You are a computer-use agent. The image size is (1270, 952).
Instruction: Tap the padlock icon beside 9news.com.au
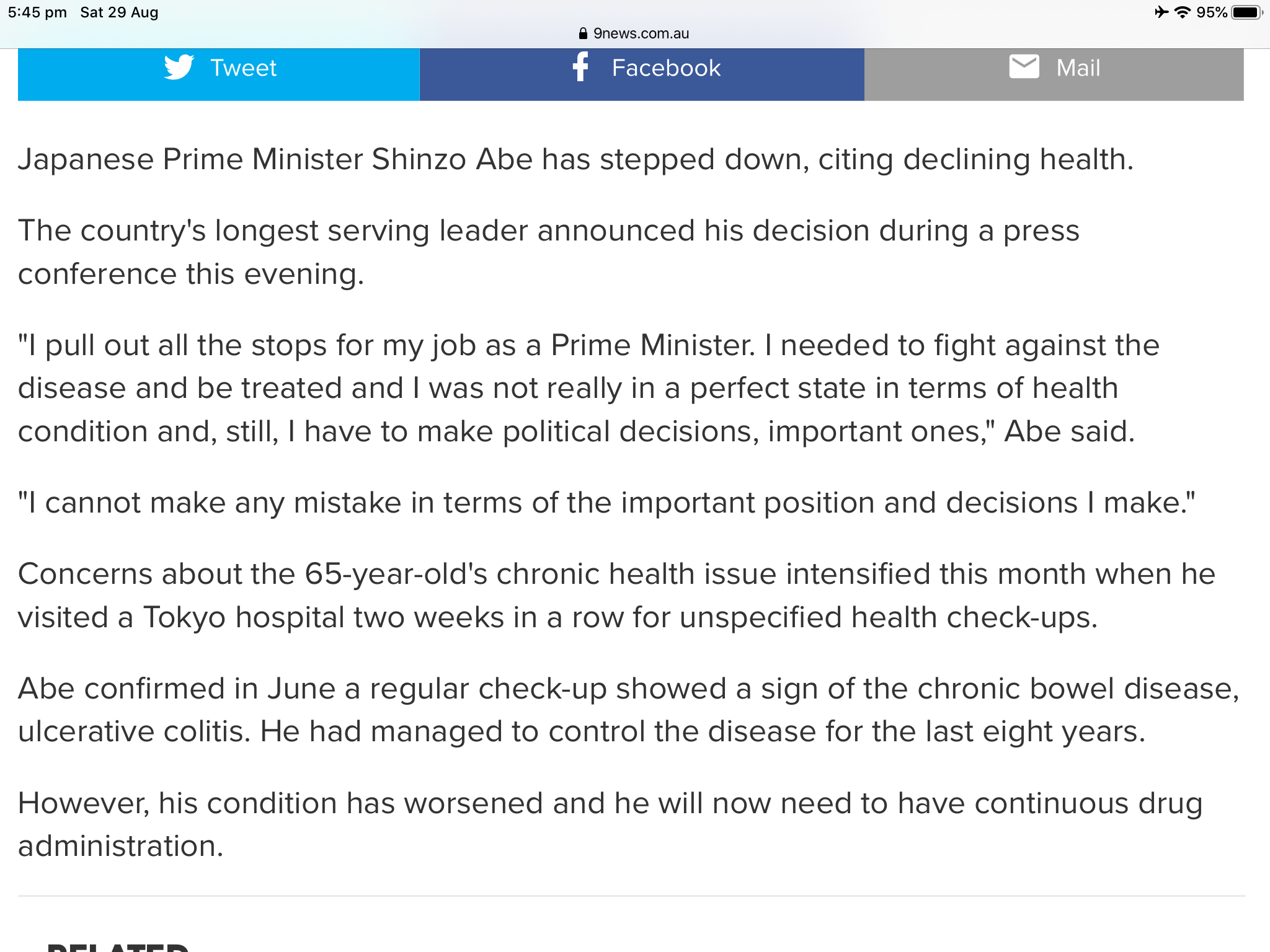[x=582, y=33]
